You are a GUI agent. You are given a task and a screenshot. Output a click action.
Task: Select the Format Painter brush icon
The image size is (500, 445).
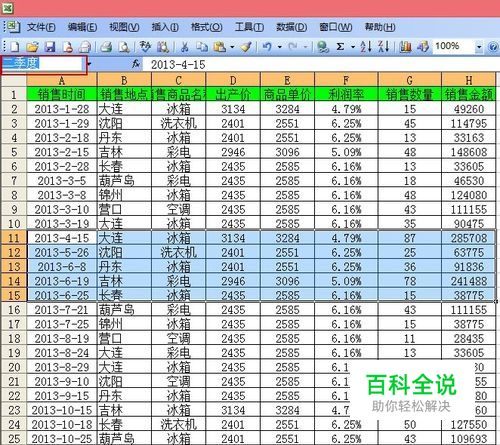[x=247, y=47]
